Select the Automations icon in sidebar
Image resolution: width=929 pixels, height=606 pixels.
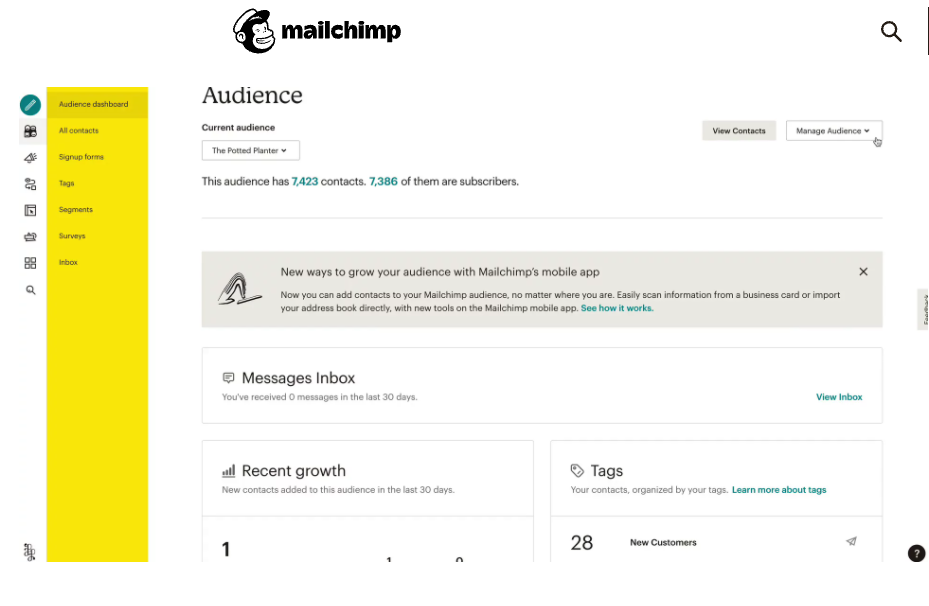coord(30,184)
